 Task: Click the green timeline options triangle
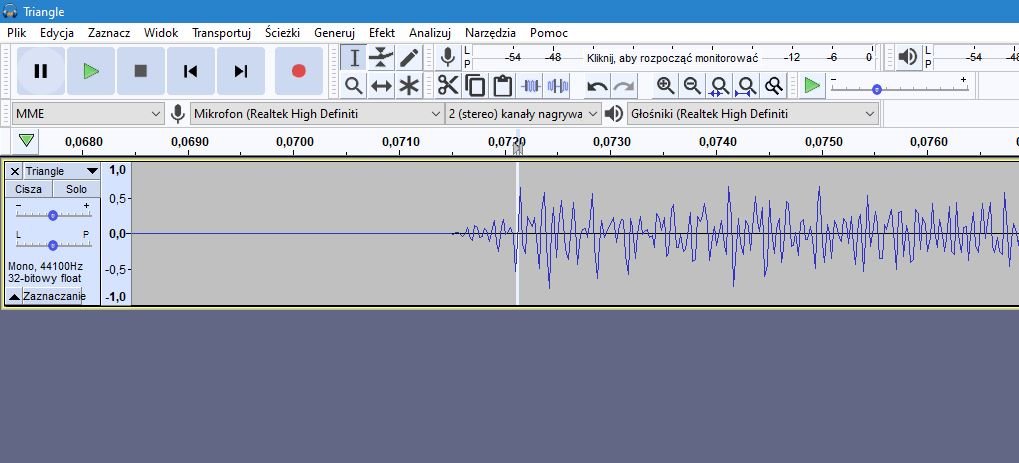[x=26, y=140]
